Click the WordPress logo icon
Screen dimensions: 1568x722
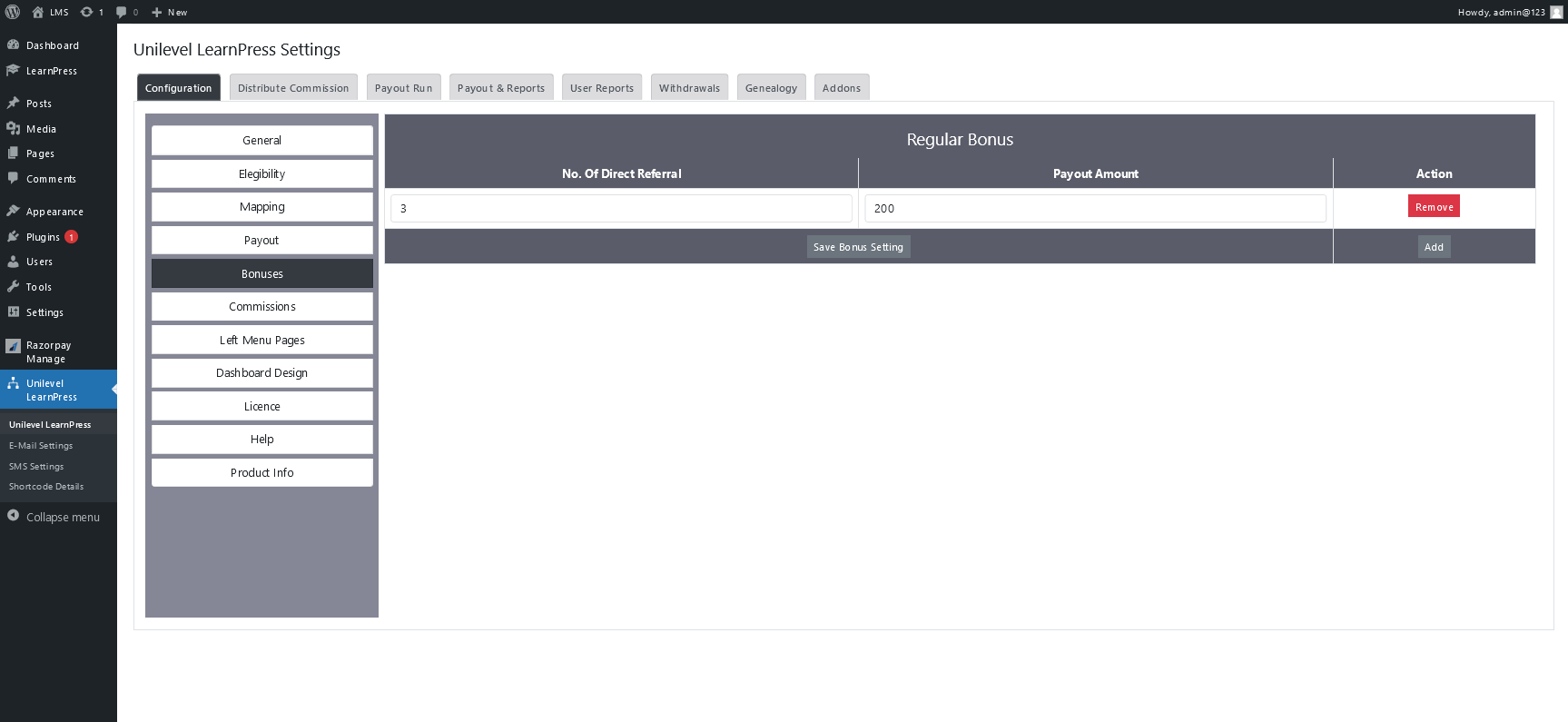point(13,12)
